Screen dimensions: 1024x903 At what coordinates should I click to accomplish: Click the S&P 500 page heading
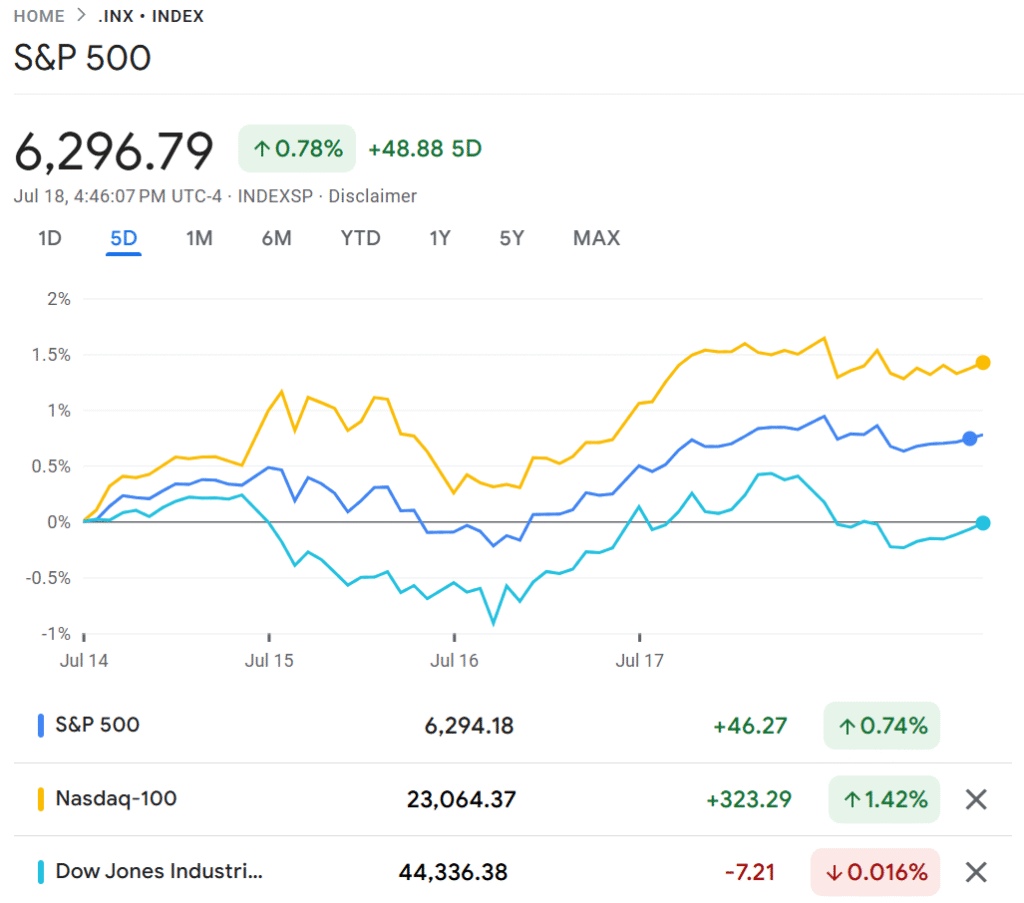(x=82, y=57)
